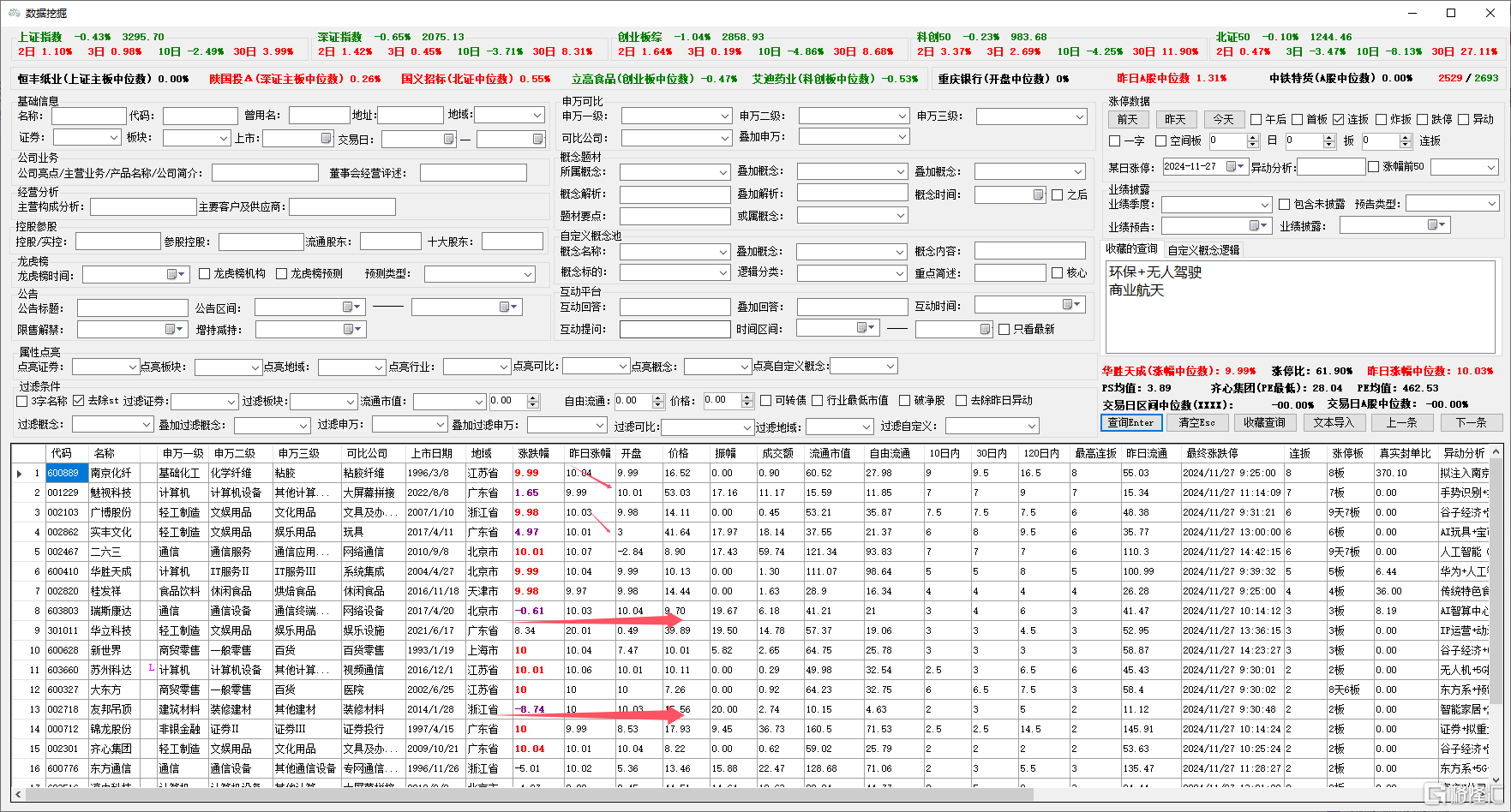Expand the 业绩季度 dropdown

(1264, 205)
